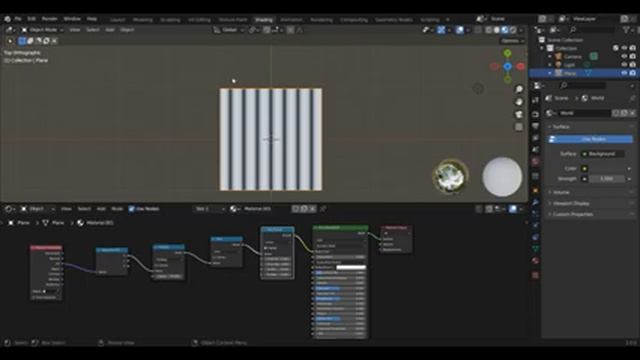Click the blue Z axis gizmo dot

507,66
